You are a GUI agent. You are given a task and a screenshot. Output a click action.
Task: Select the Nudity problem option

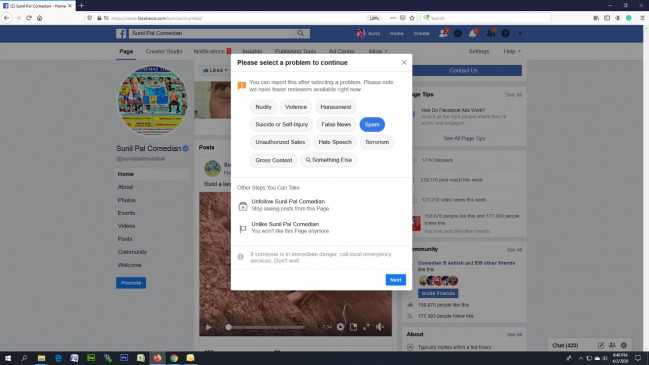coord(263,107)
